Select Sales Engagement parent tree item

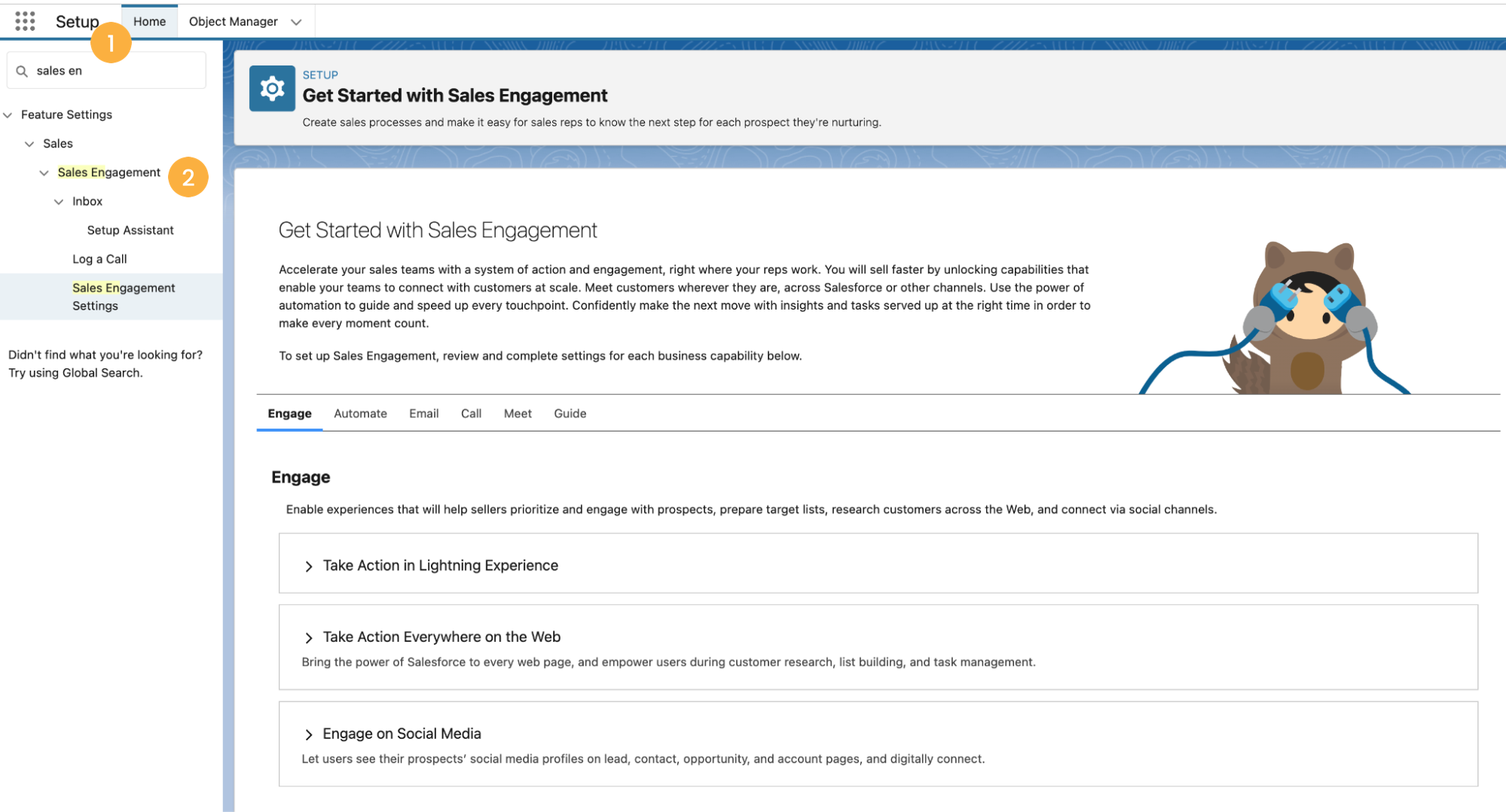tap(109, 172)
